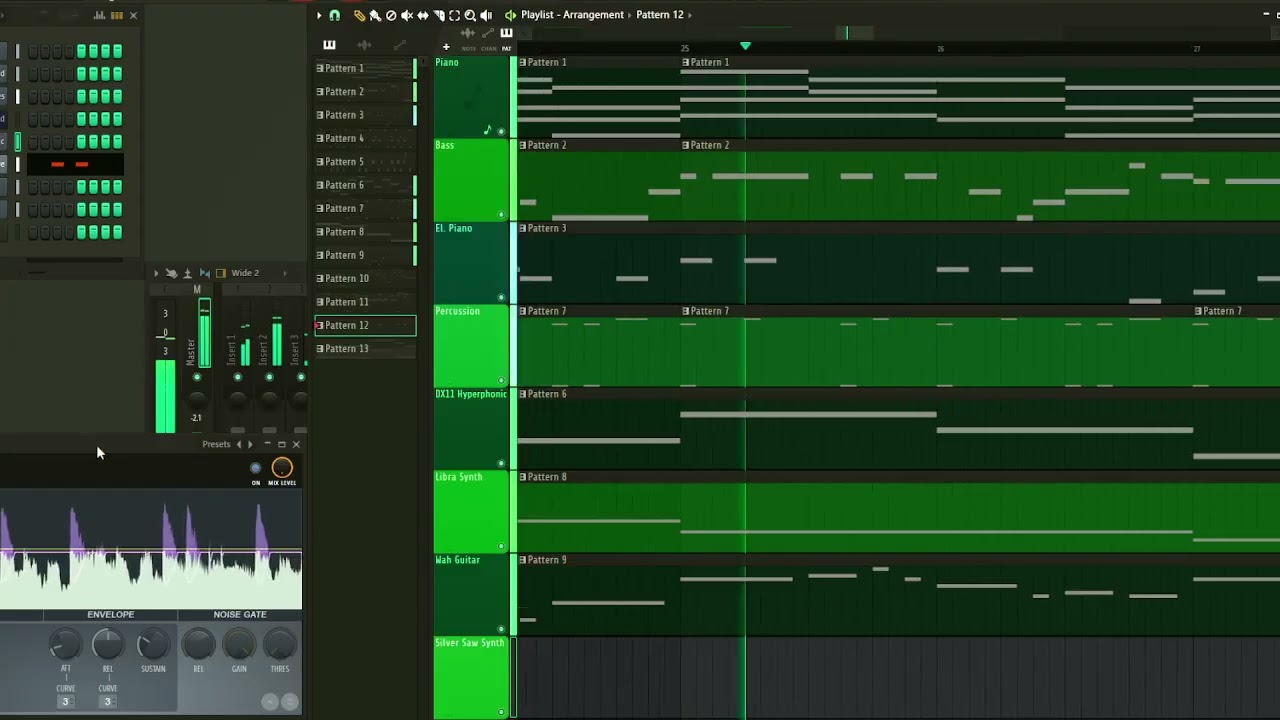Show audio clips filter in picker header
The width and height of the screenshot is (1280, 720).
pyautogui.click(x=364, y=45)
